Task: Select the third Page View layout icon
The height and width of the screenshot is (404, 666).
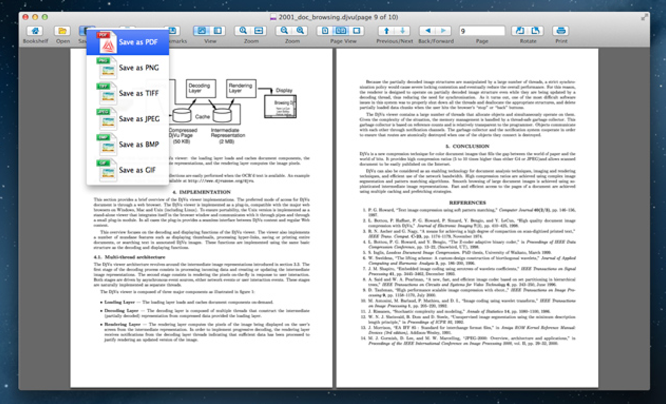Action: tap(357, 31)
